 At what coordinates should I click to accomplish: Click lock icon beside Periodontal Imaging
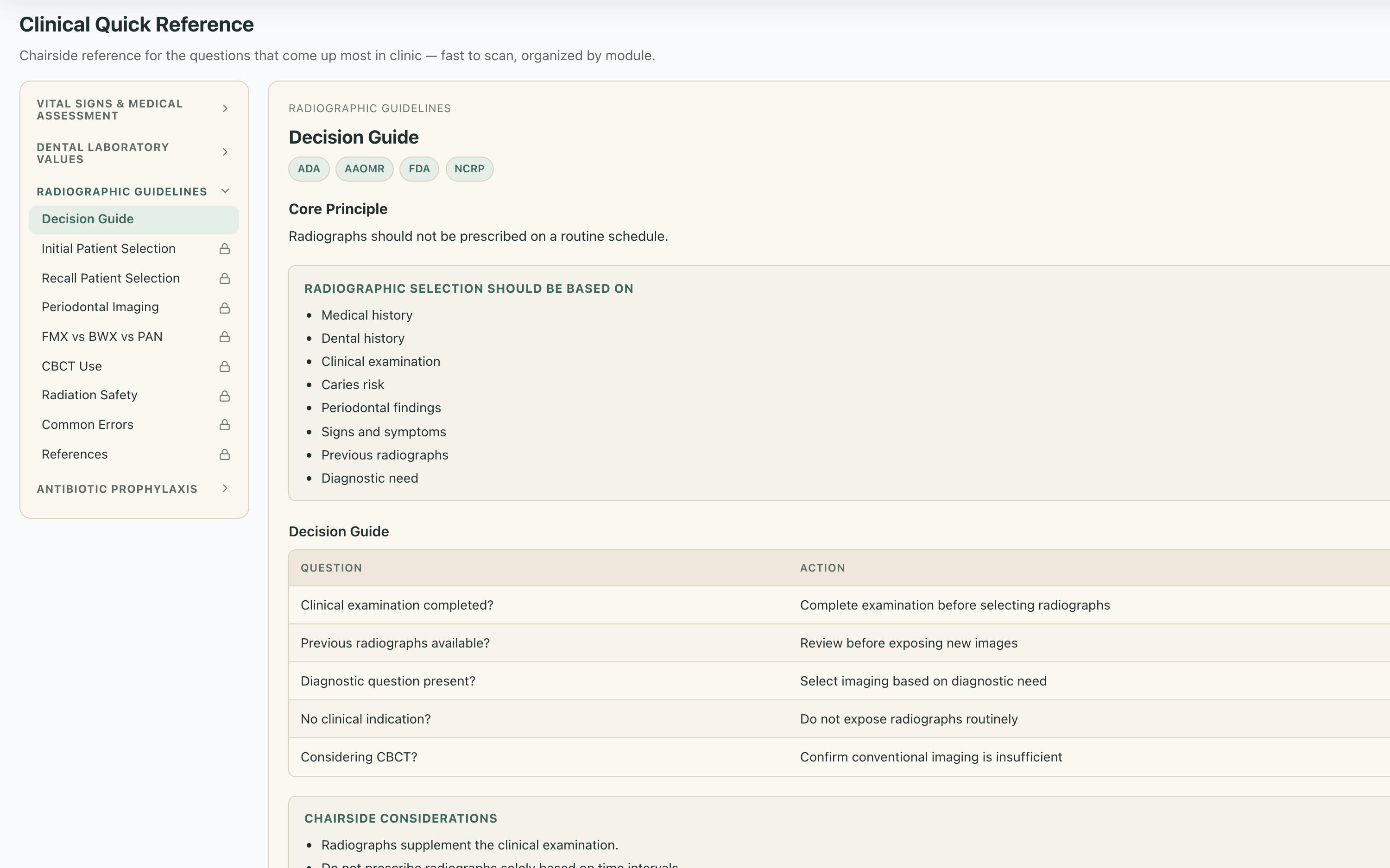tap(225, 308)
